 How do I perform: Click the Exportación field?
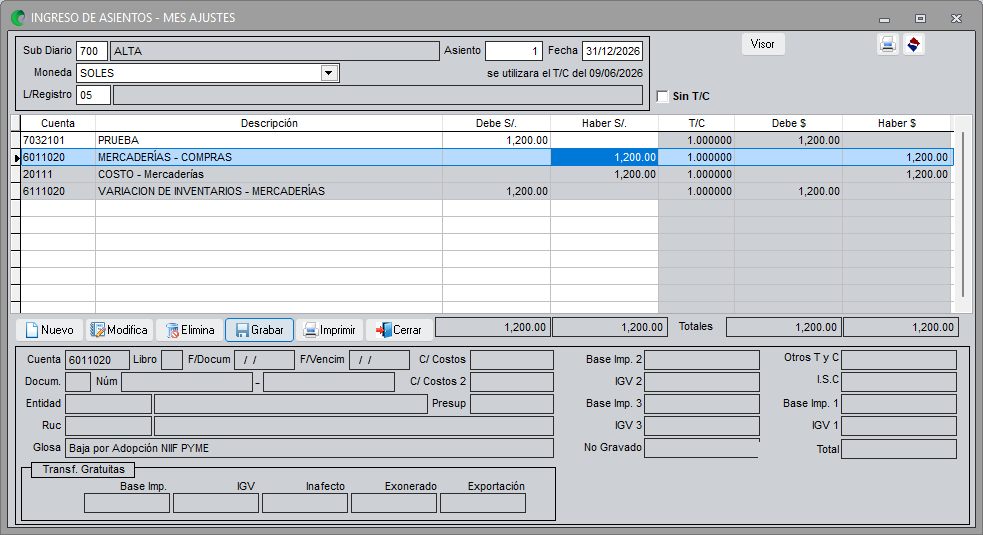[483, 503]
